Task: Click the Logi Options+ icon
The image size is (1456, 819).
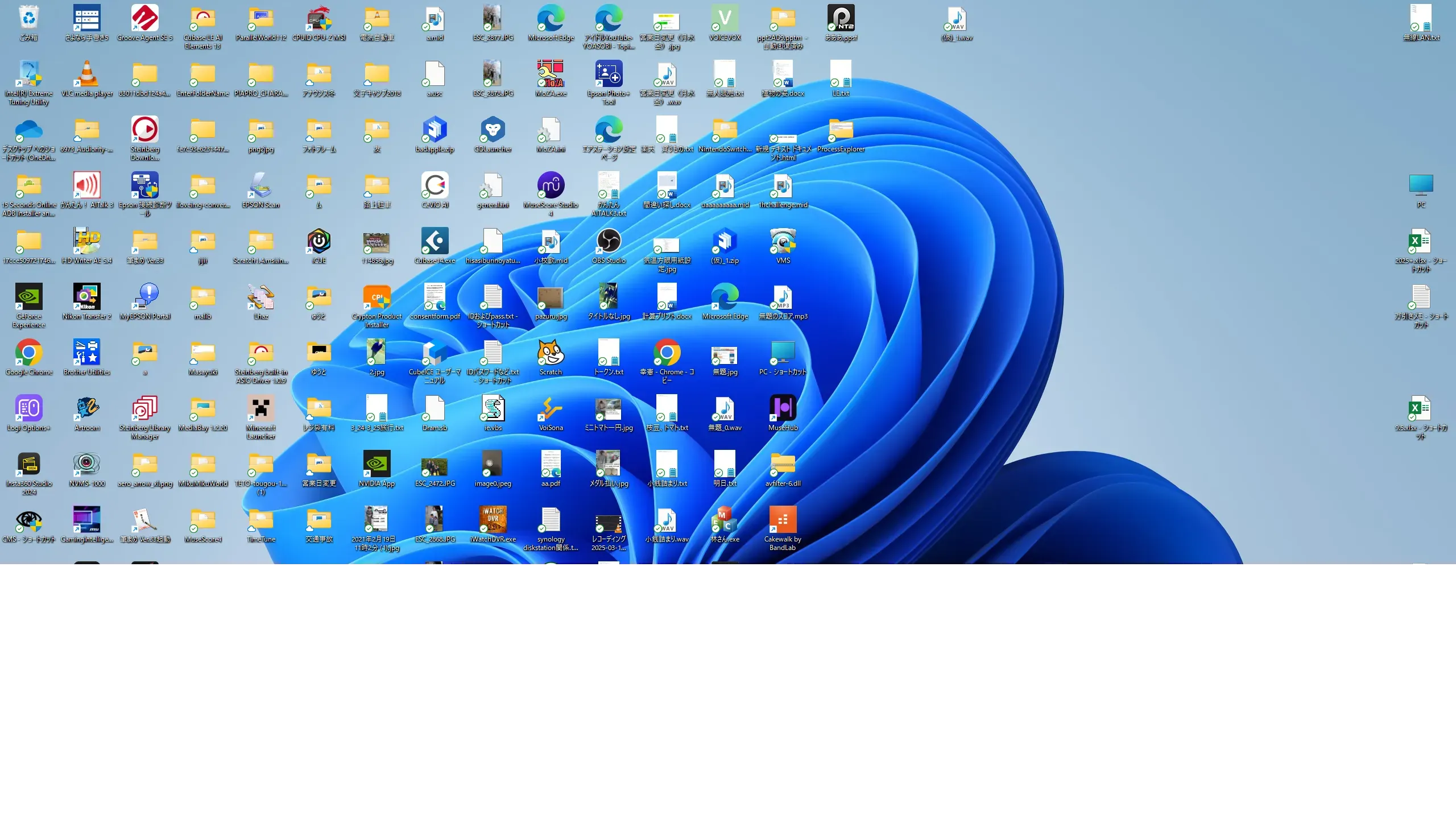Action: pos(28,409)
